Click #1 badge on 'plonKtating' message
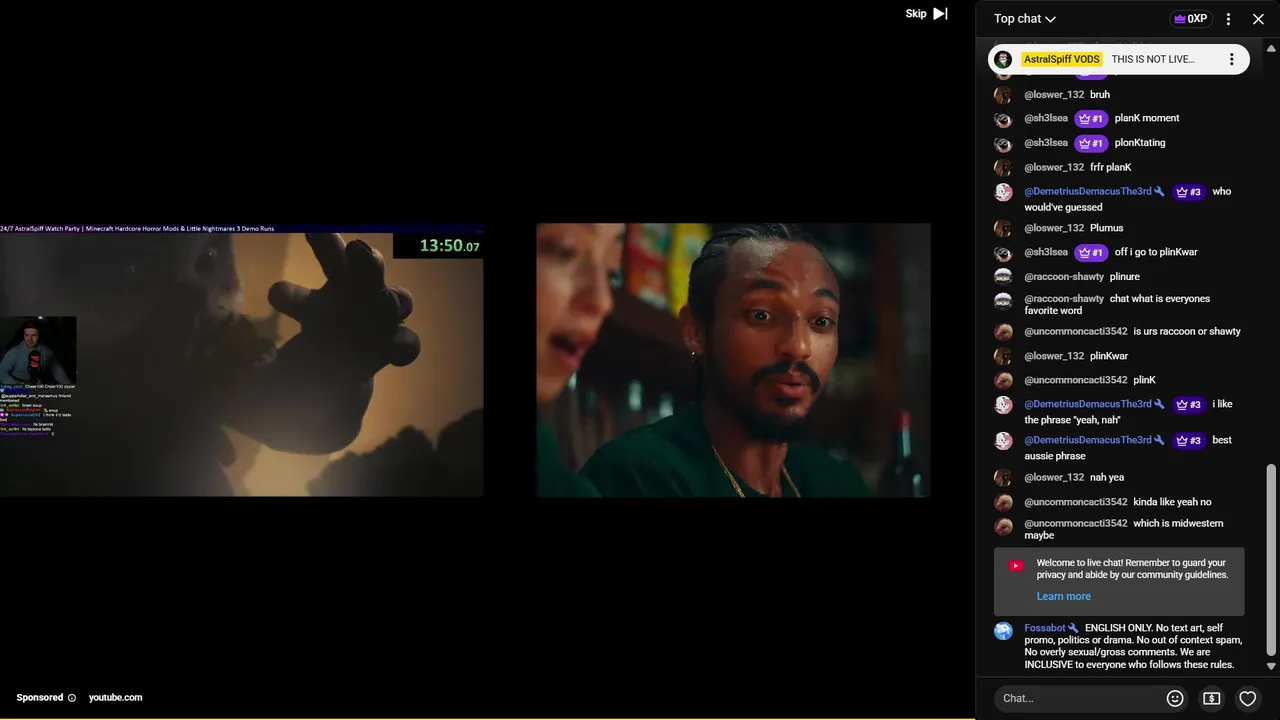The width and height of the screenshot is (1280, 720). click(1091, 143)
